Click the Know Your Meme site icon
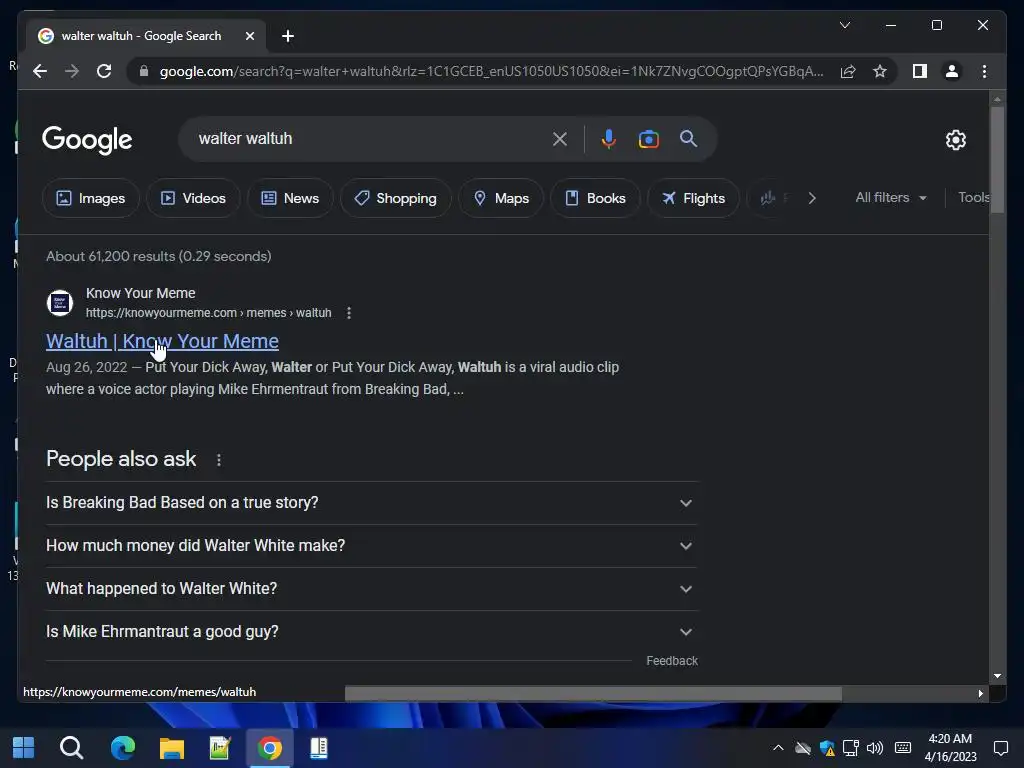This screenshot has height=768, width=1024. point(60,303)
